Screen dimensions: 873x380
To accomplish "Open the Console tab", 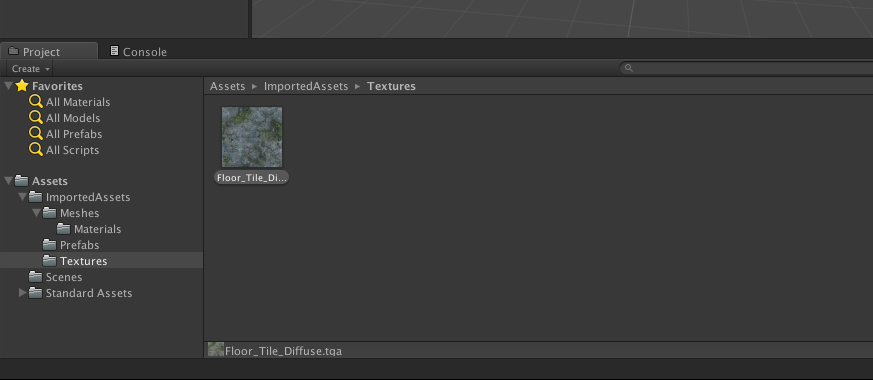I will 139,52.
